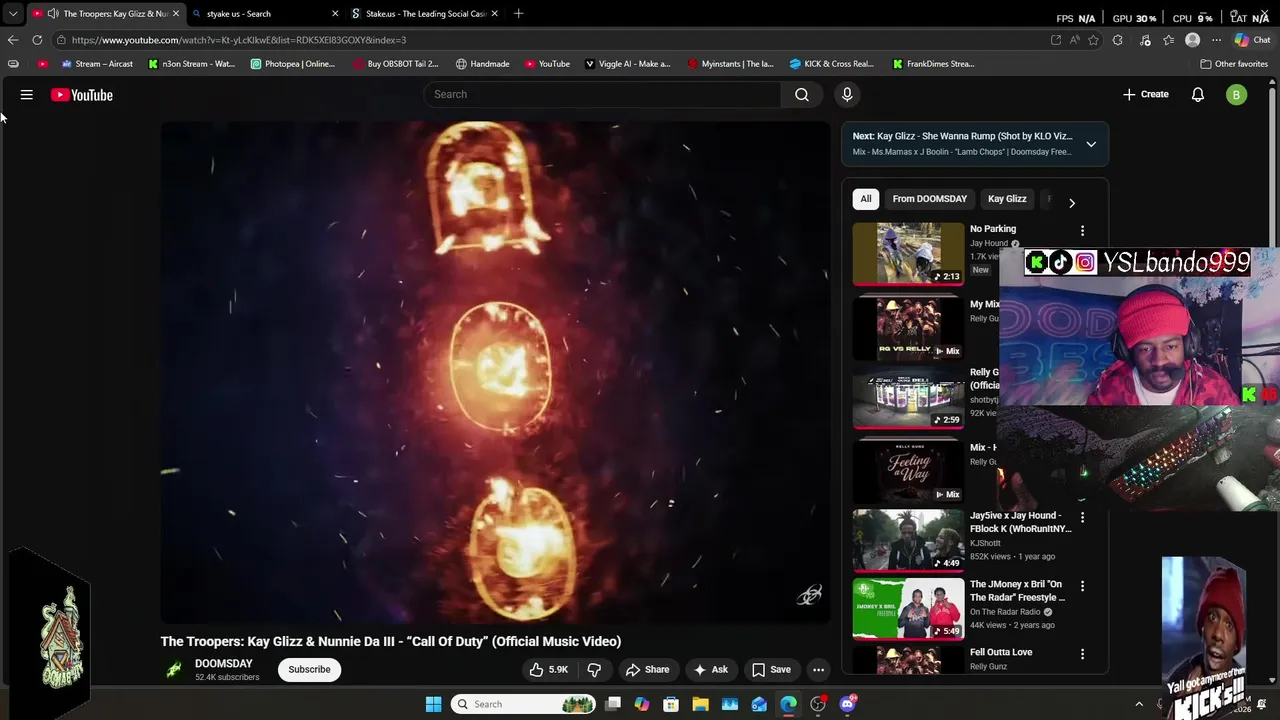Open No Parking video thumbnail
The image size is (1280, 720).
(908, 254)
